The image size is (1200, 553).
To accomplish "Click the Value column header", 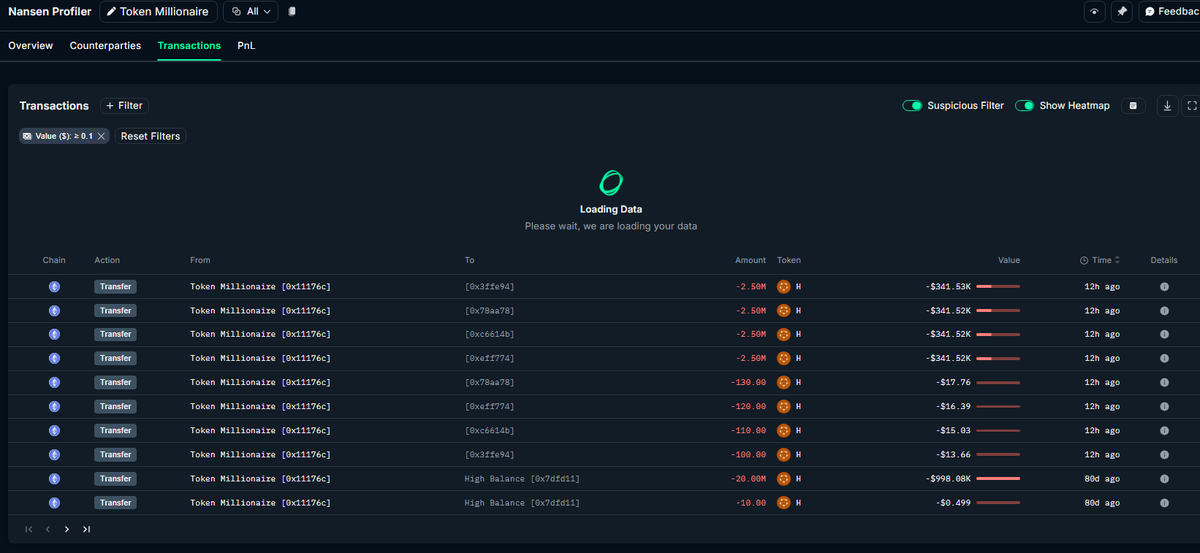I will (1008, 260).
